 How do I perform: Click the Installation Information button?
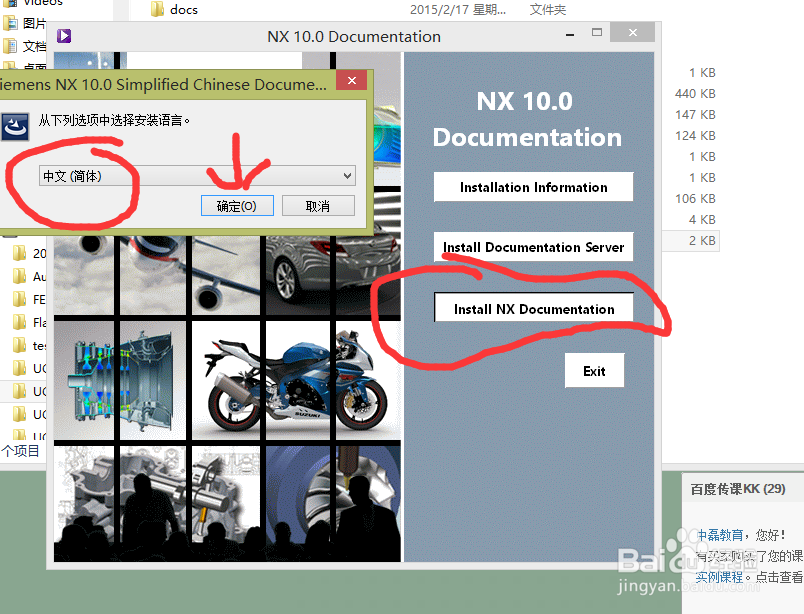[x=533, y=187]
